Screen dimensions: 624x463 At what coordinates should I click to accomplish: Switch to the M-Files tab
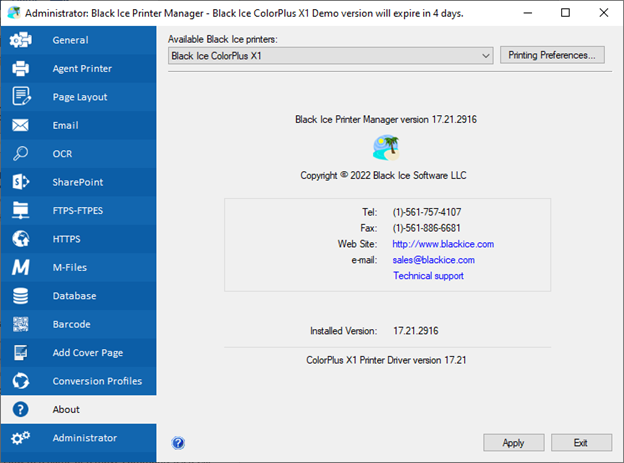pos(79,267)
